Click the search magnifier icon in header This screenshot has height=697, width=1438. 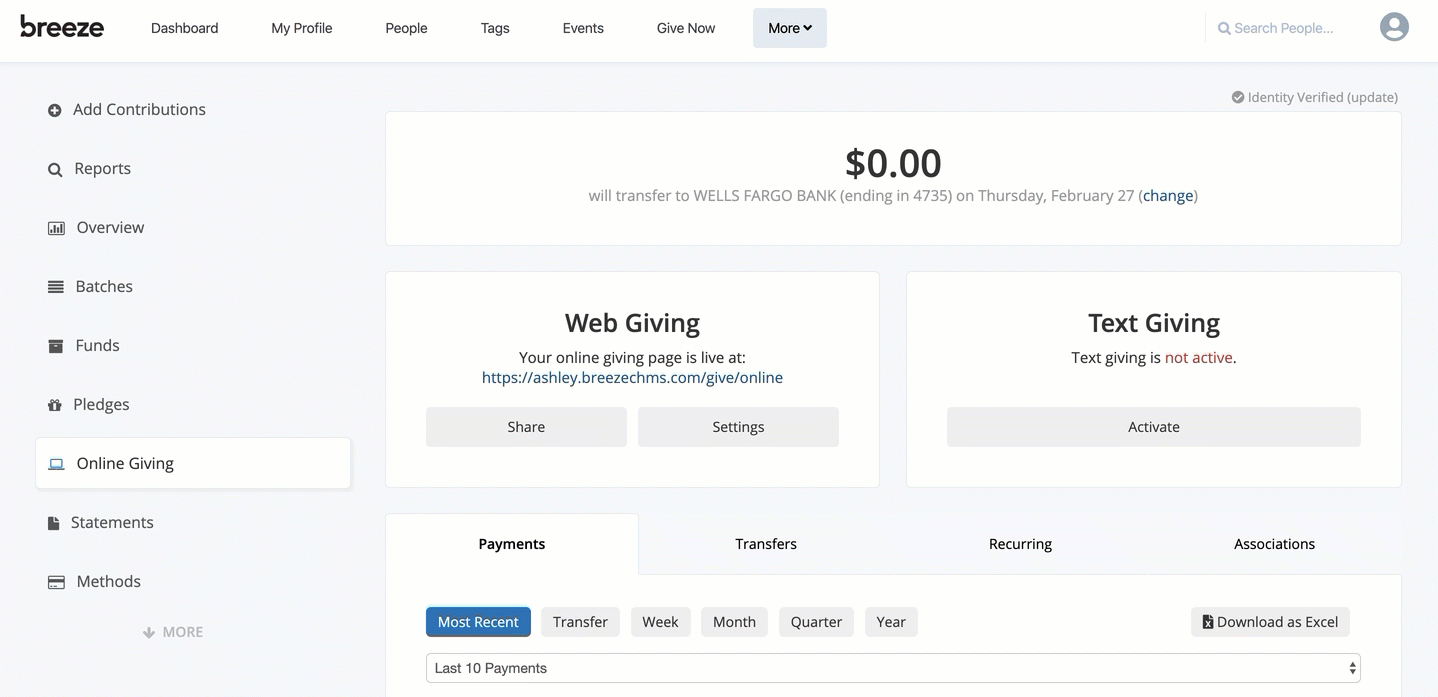[x=1224, y=29]
